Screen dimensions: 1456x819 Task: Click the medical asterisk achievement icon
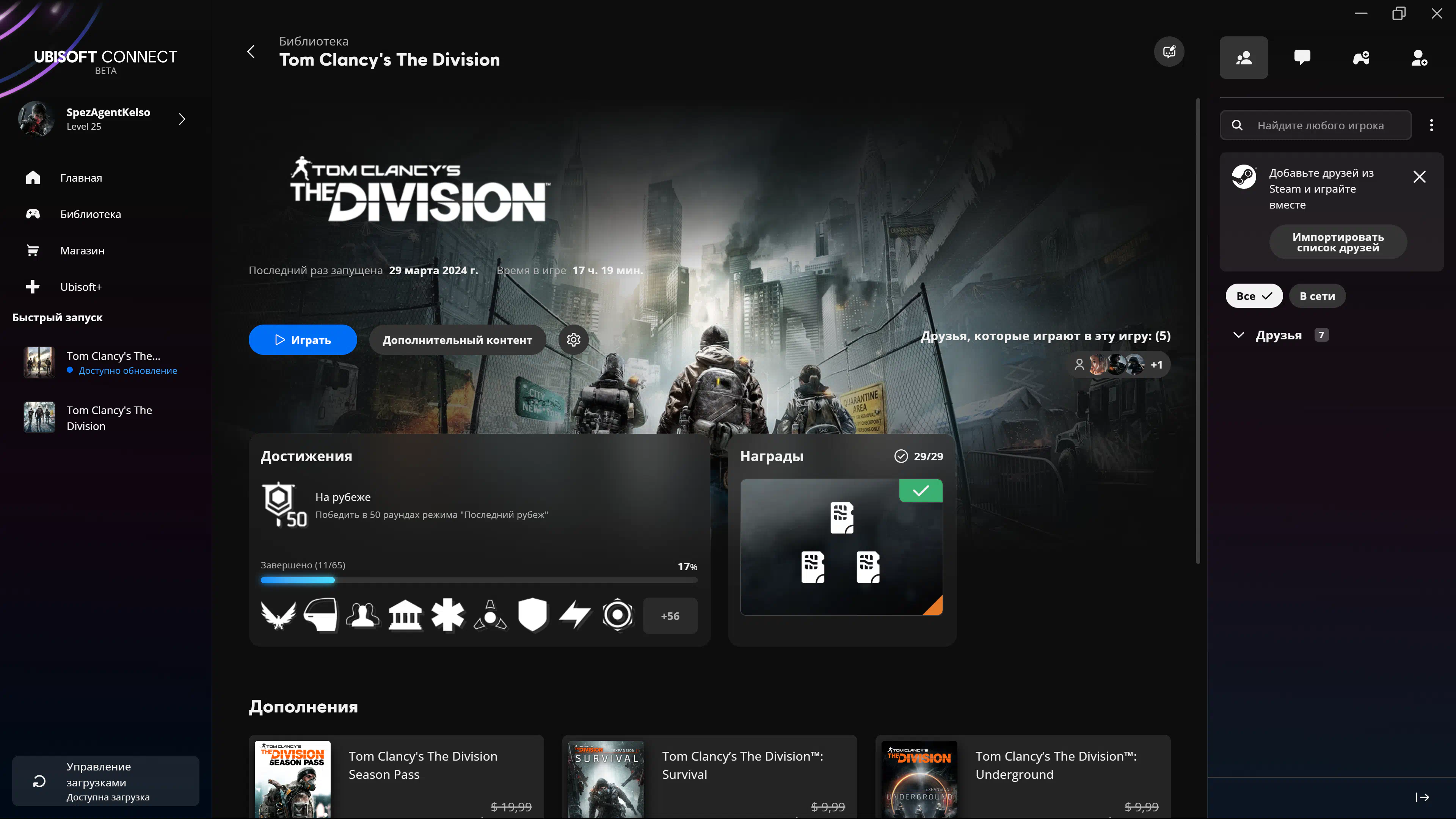[448, 615]
